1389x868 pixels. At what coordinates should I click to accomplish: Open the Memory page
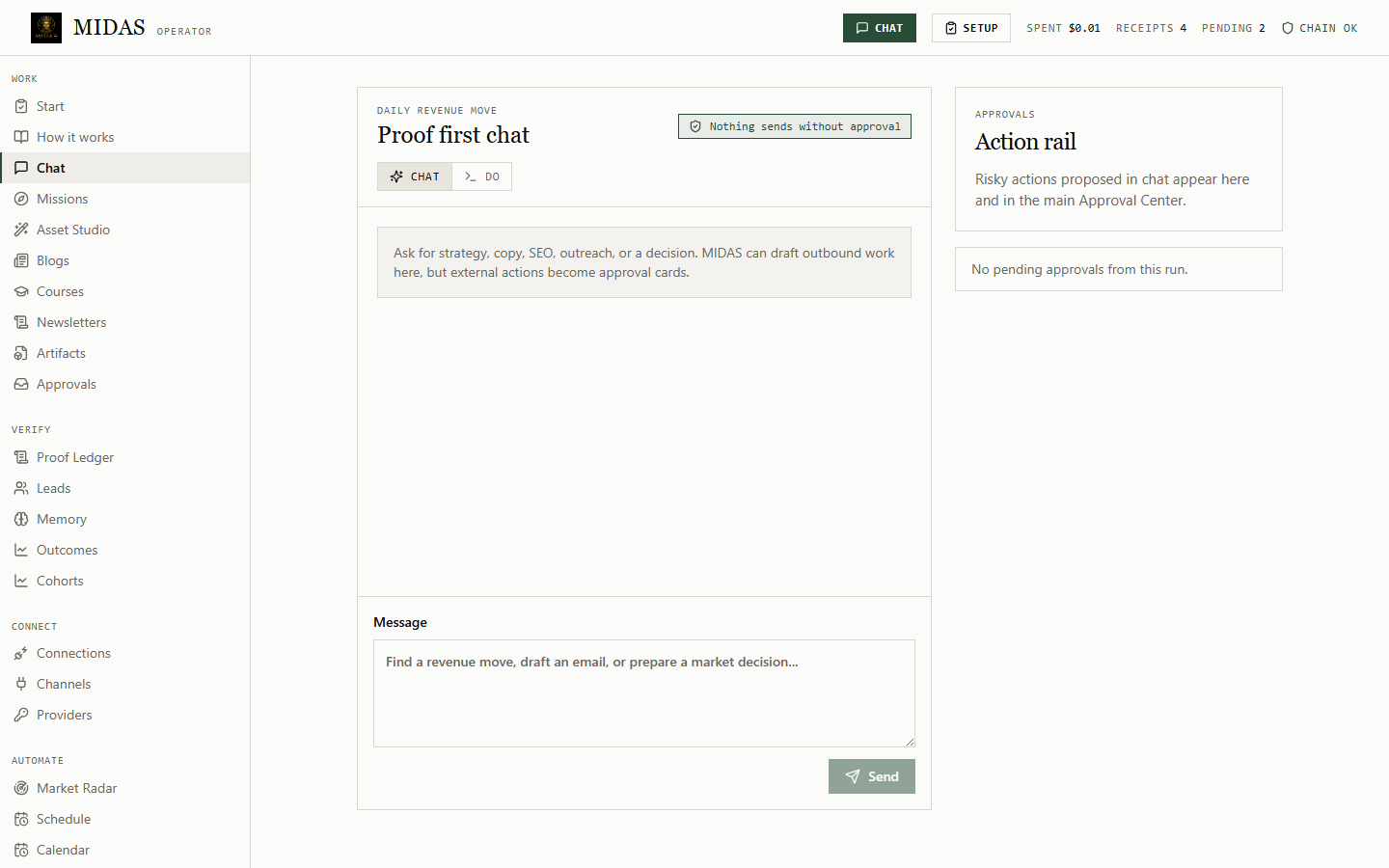[124, 519]
